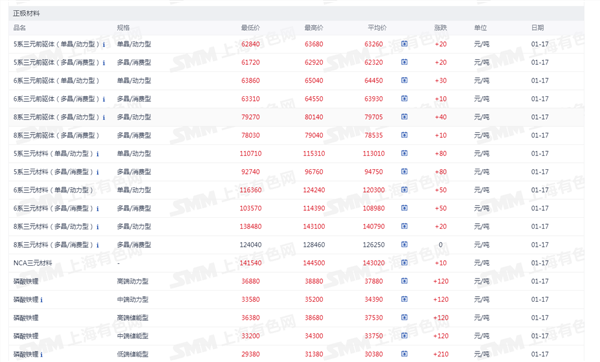The width and height of the screenshot is (600, 362).
Task: Click the 涨跌 column header
Action: pyautogui.click(x=440, y=28)
